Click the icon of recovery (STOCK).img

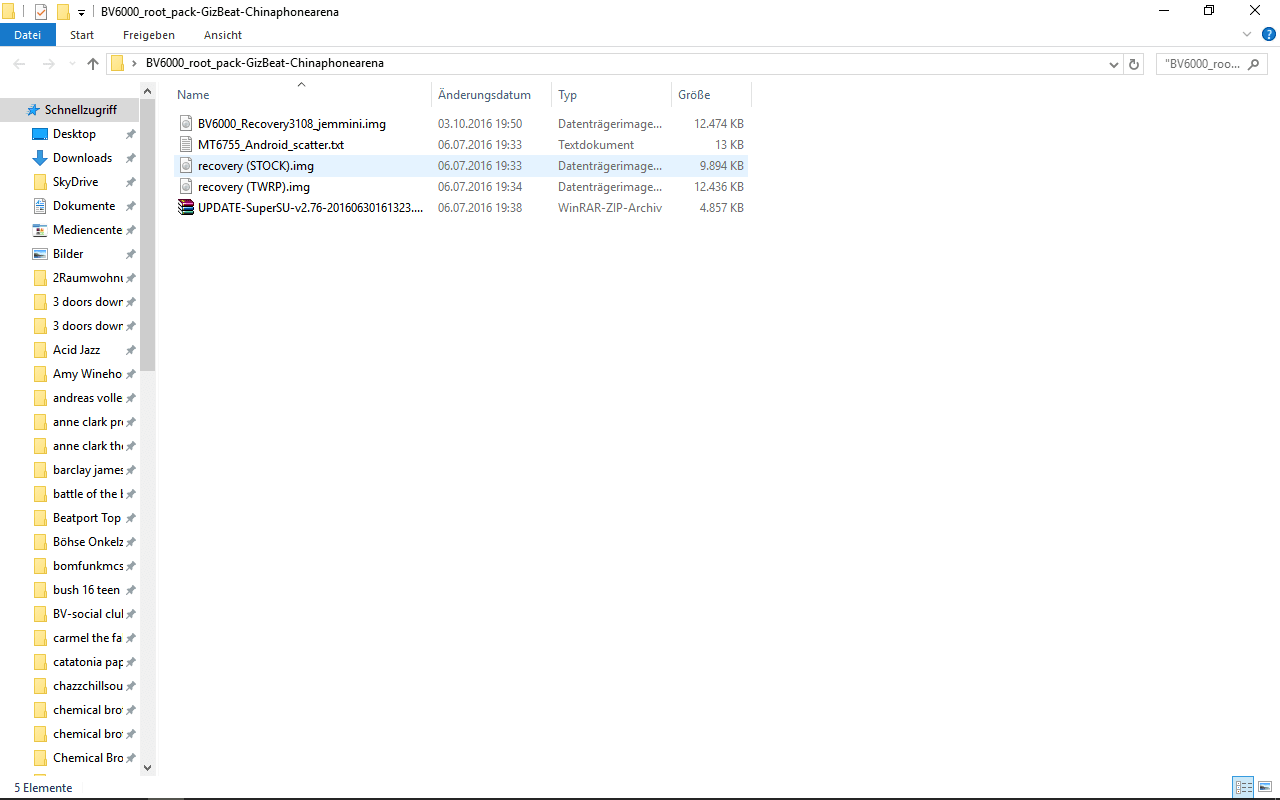click(x=185, y=166)
